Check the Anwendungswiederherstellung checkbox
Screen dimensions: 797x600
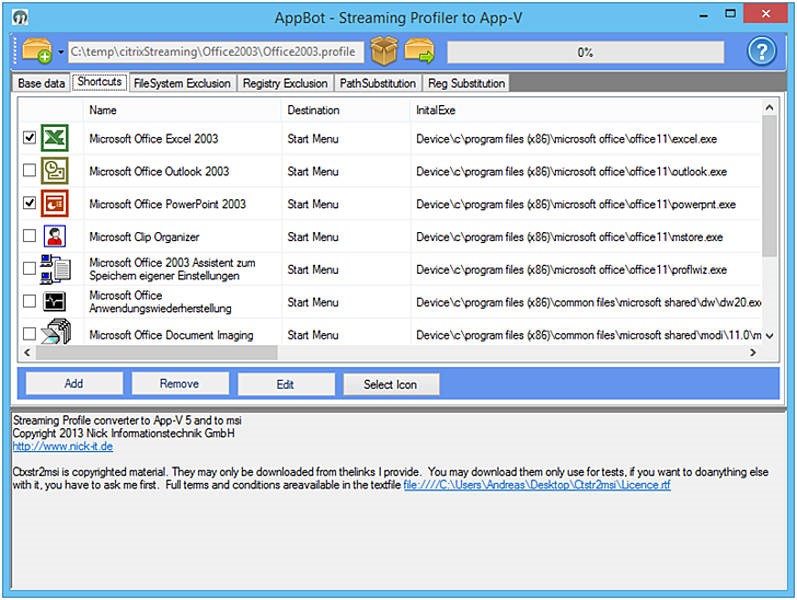point(29,301)
